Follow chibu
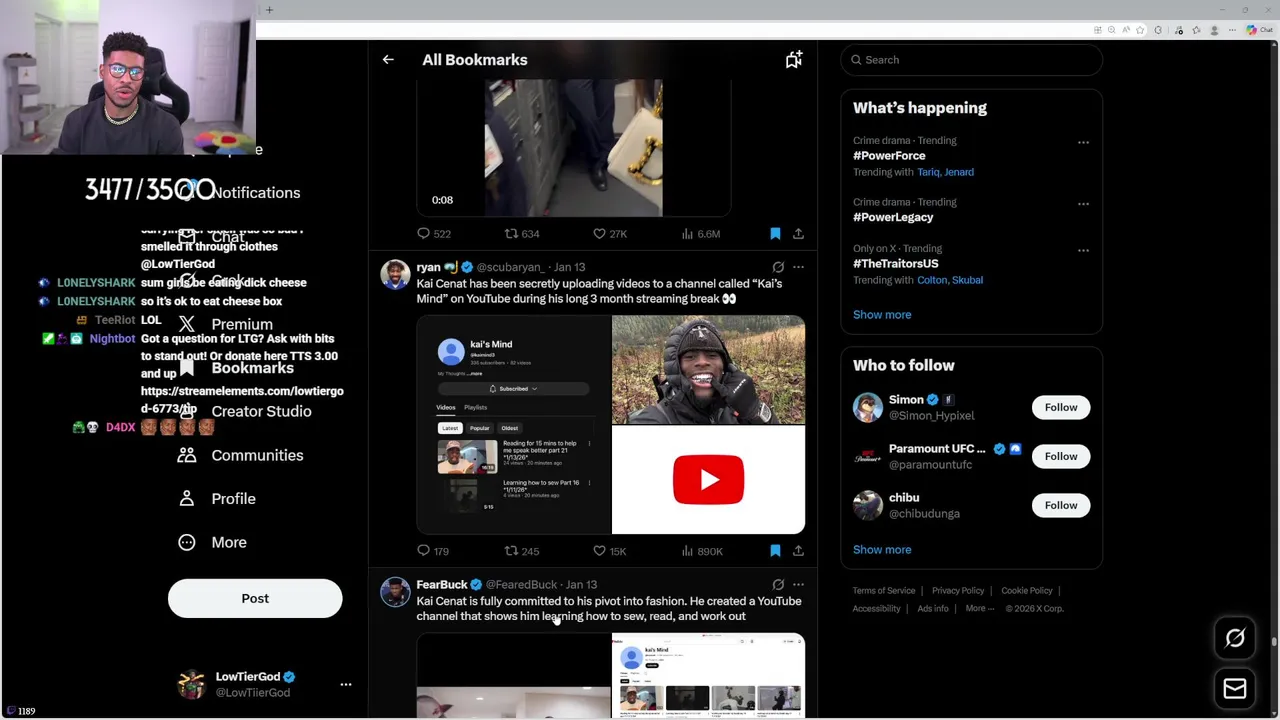This screenshot has width=1280, height=720. tap(1061, 505)
